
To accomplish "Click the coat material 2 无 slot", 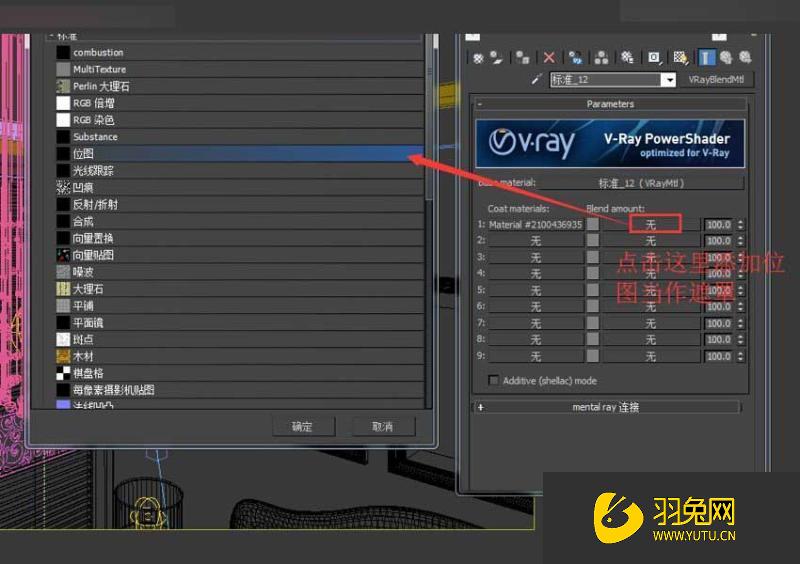I will pyautogui.click(x=535, y=241).
